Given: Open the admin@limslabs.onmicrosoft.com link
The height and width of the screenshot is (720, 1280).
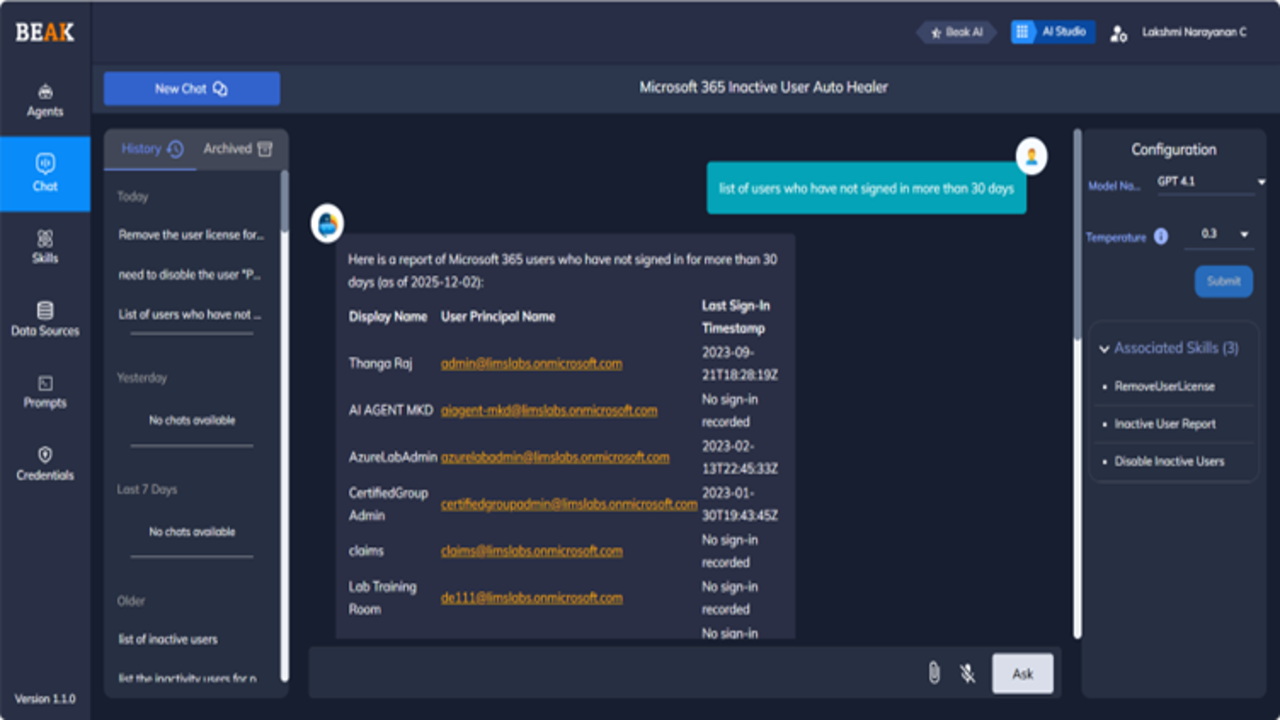Looking at the screenshot, I should point(531,363).
